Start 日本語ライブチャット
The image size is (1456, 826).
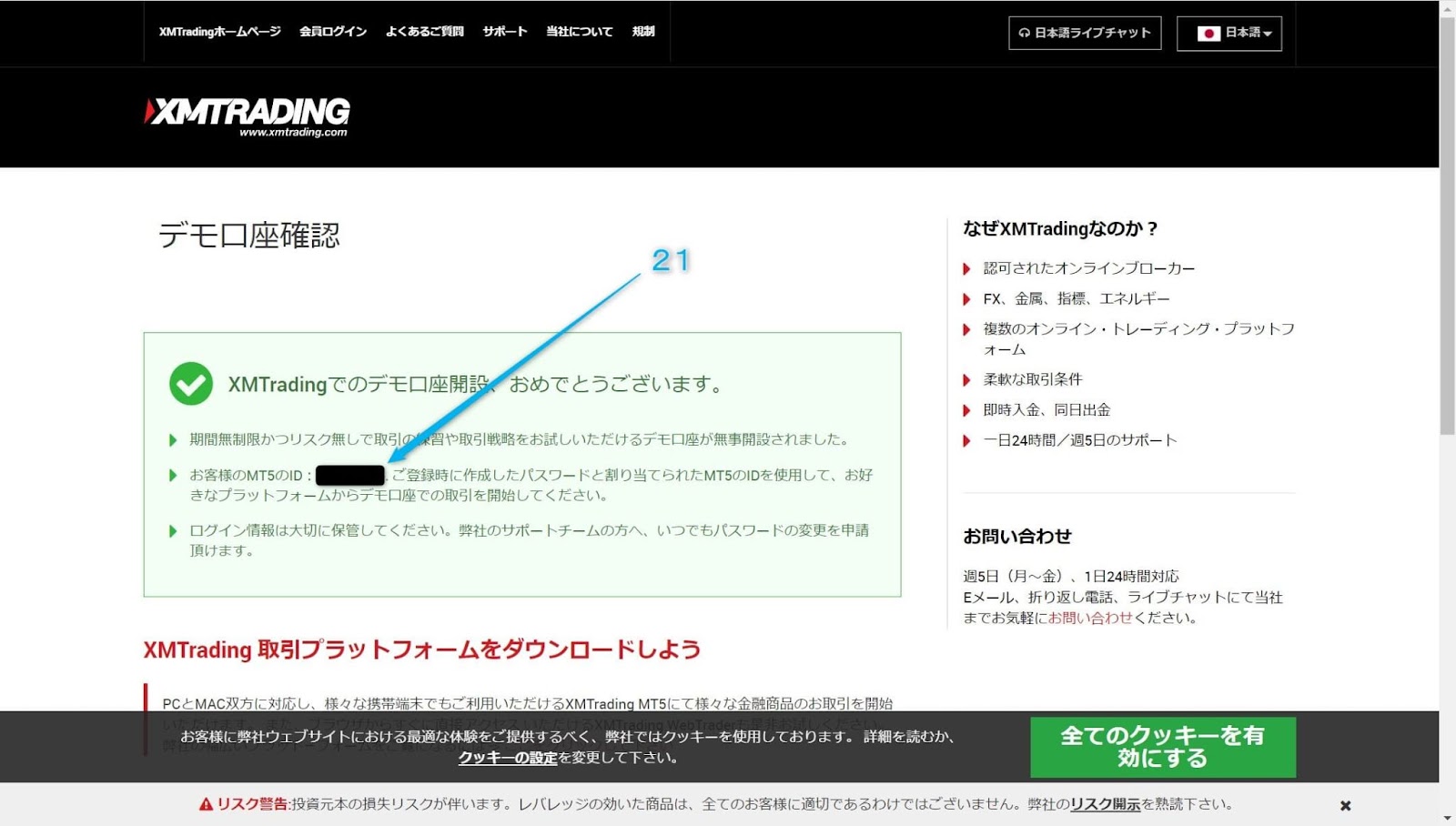click(x=1085, y=33)
